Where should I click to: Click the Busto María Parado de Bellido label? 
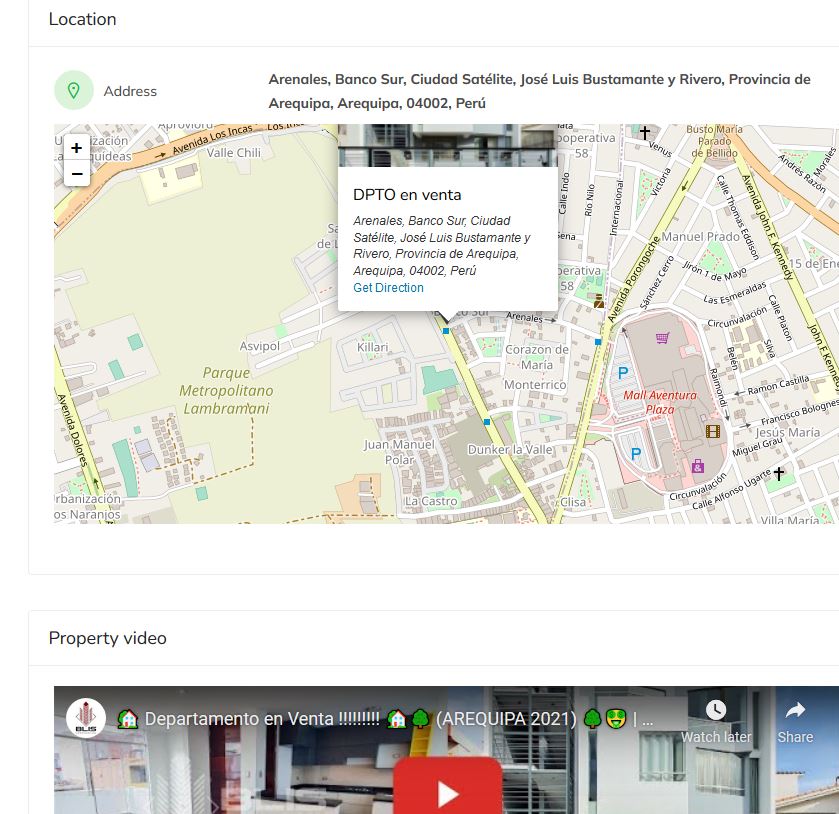click(x=714, y=141)
